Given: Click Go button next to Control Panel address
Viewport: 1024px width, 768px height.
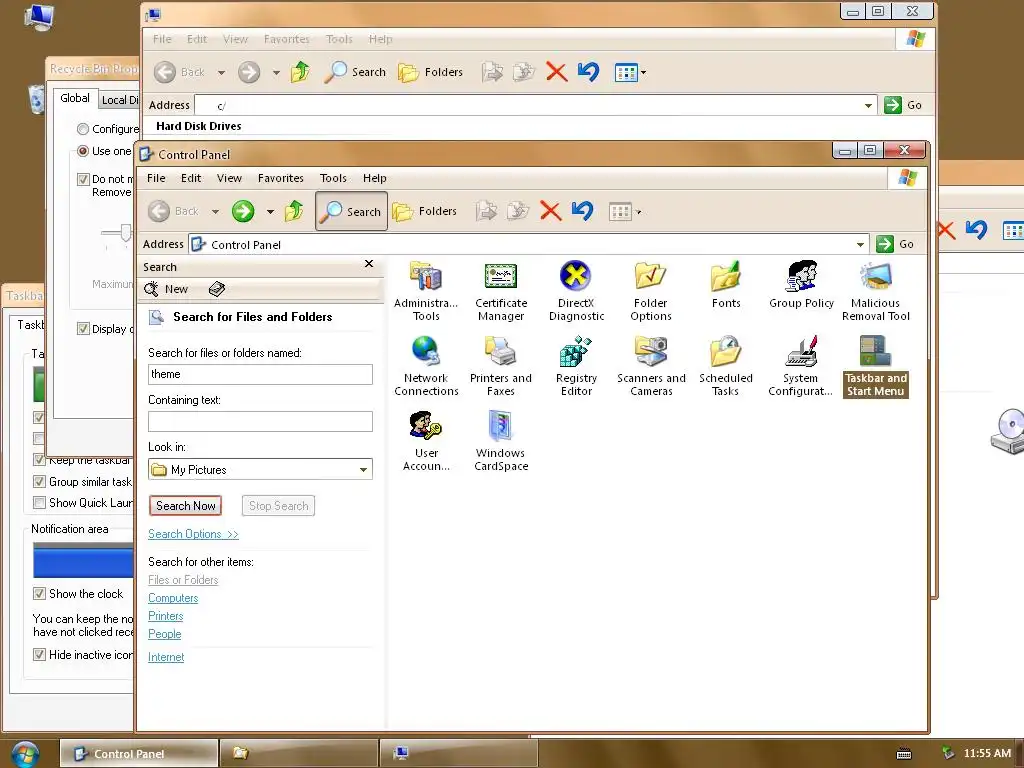Looking at the screenshot, I should click(895, 244).
